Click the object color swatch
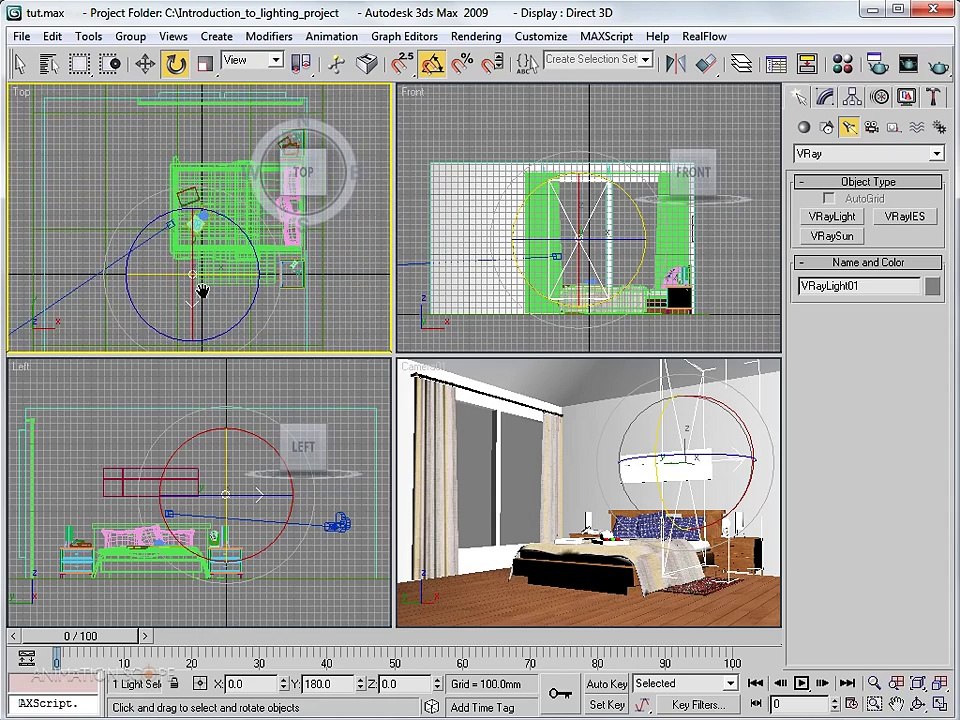 pos(932,286)
